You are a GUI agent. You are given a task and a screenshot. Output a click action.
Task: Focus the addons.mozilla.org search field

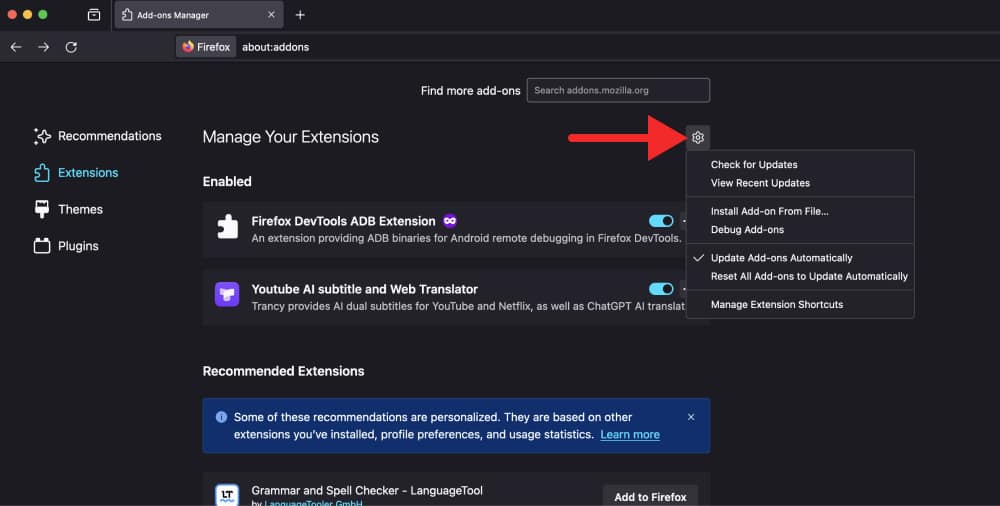point(618,90)
